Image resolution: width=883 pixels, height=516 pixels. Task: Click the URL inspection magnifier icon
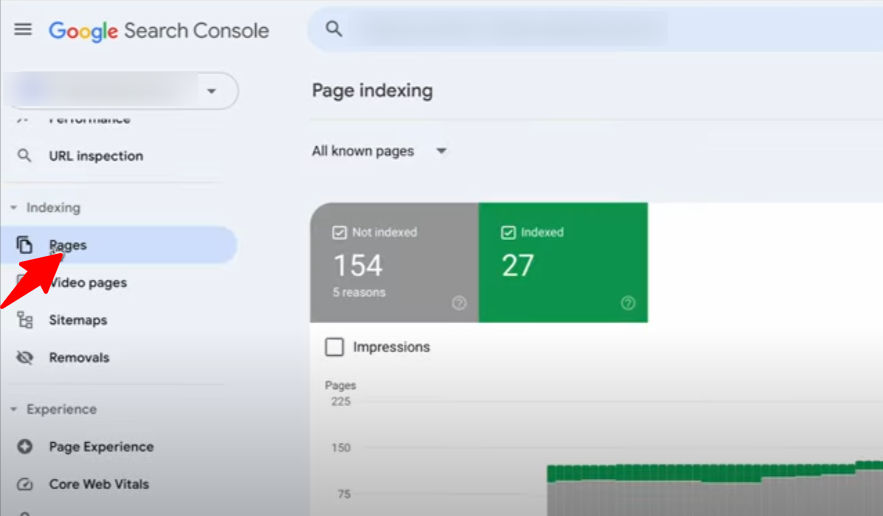click(24, 155)
